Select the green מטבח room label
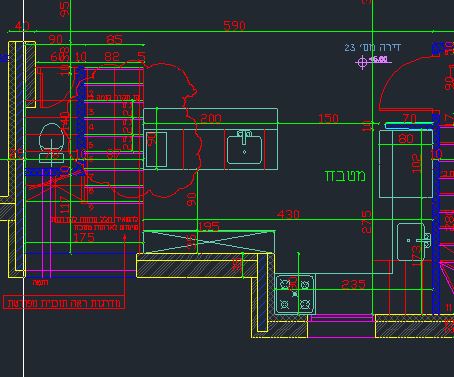 click(x=345, y=176)
